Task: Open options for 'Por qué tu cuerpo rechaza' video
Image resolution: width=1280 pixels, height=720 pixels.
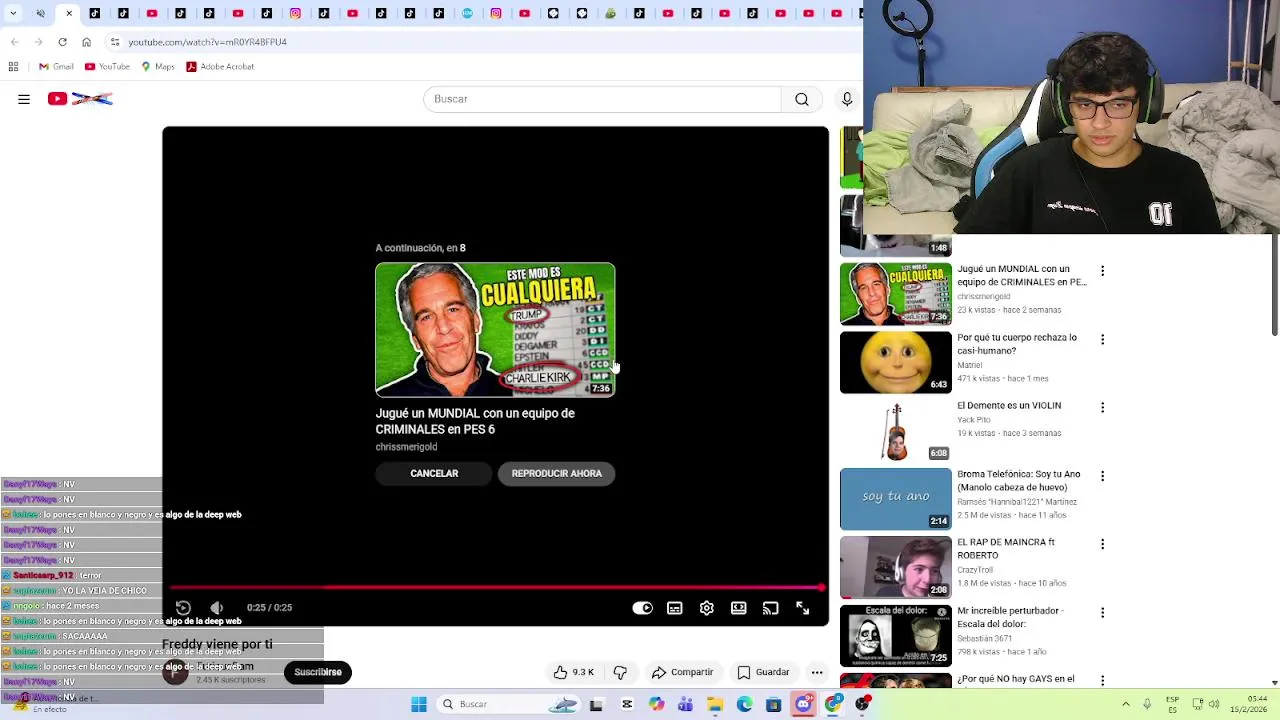Action: click(x=1102, y=339)
